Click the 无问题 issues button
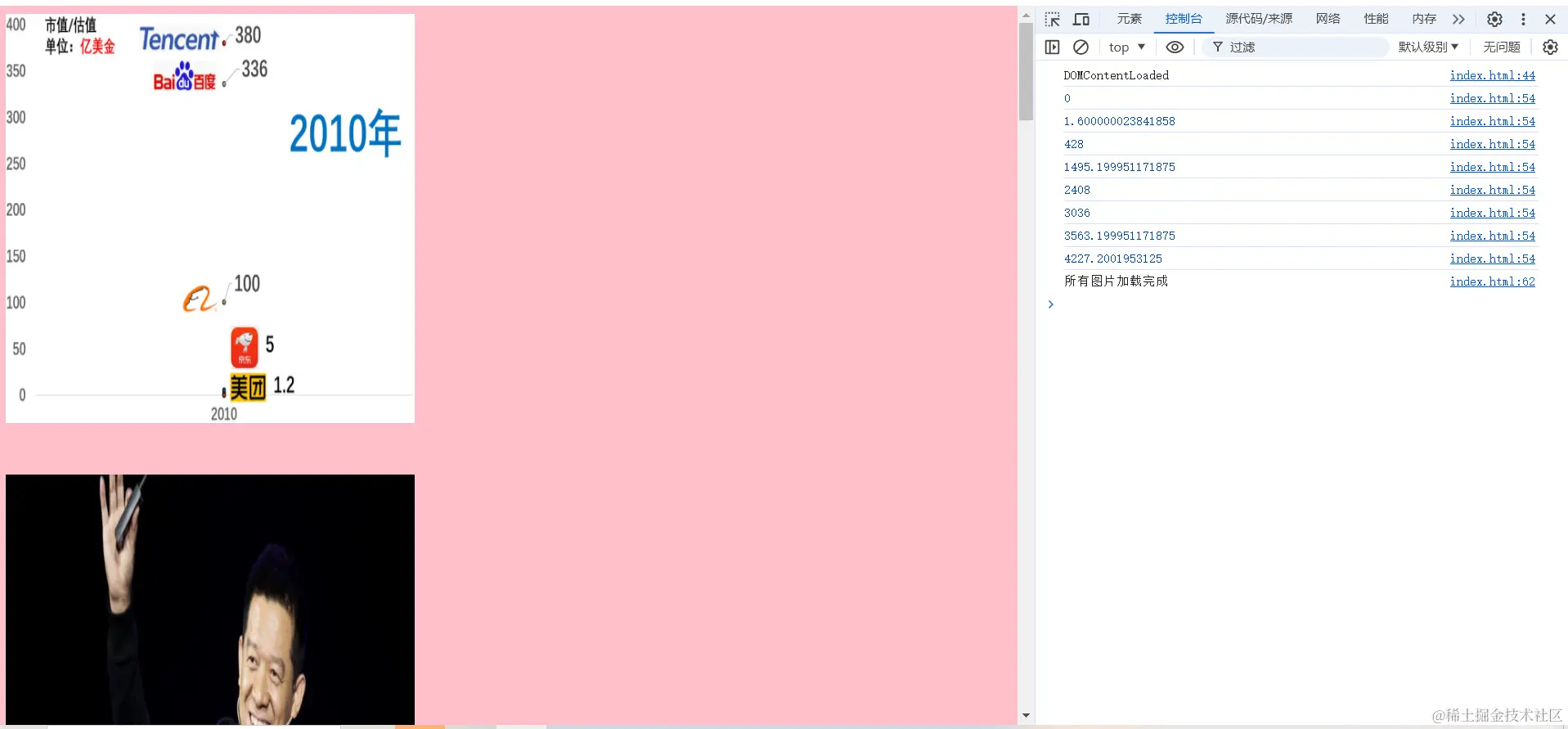 [1502, 47]
